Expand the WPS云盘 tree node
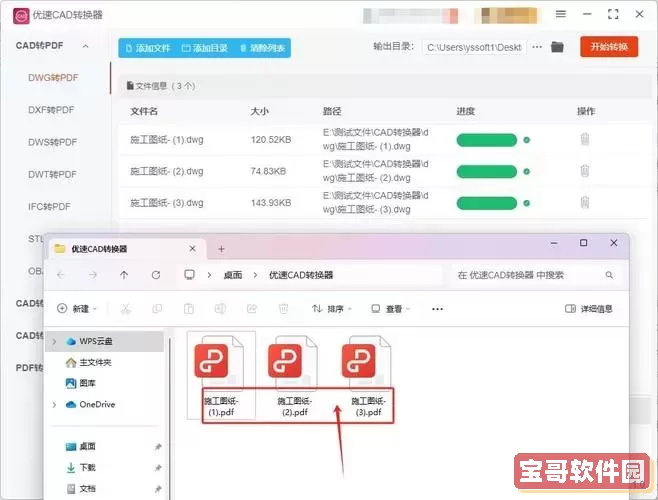 tap(54, 341)
